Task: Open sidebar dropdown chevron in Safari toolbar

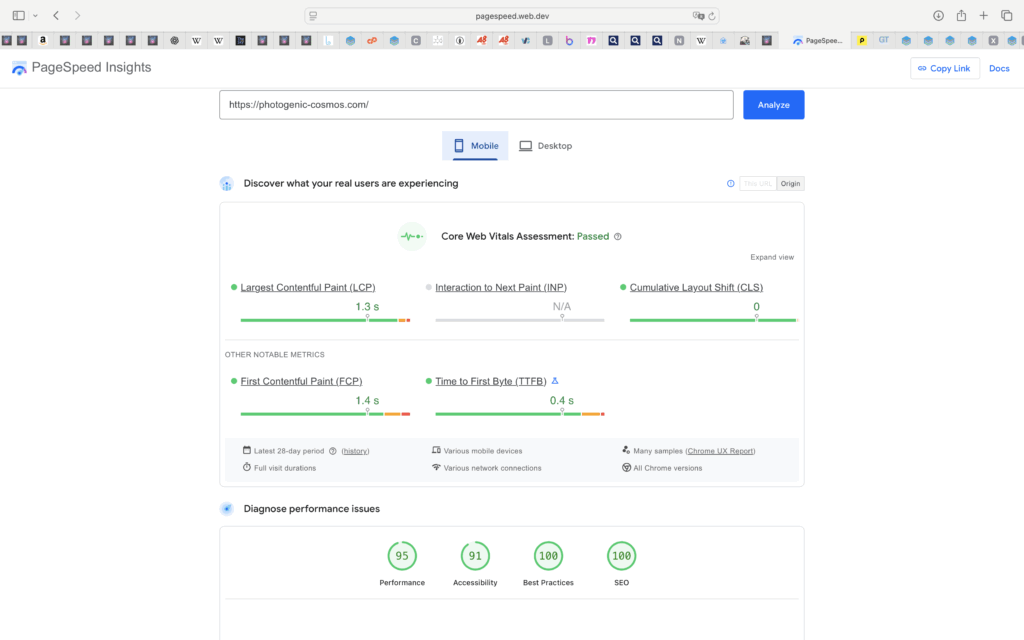Action: 35,15
